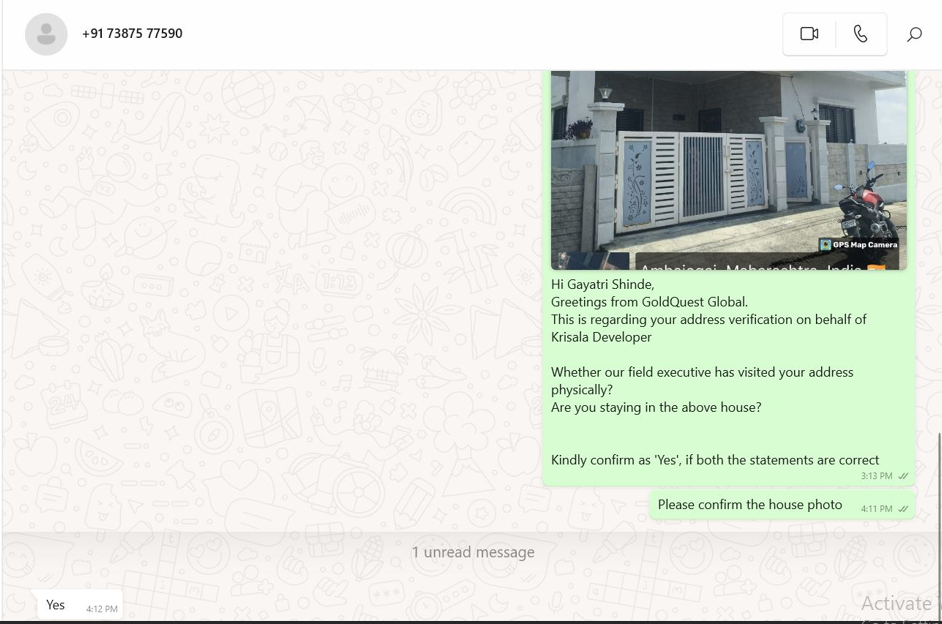Image resolution: width=942 pixels, height=624 pixels.
Task: Click the read ticks next to 4:11 PM
Action: [x=902, y=509]
